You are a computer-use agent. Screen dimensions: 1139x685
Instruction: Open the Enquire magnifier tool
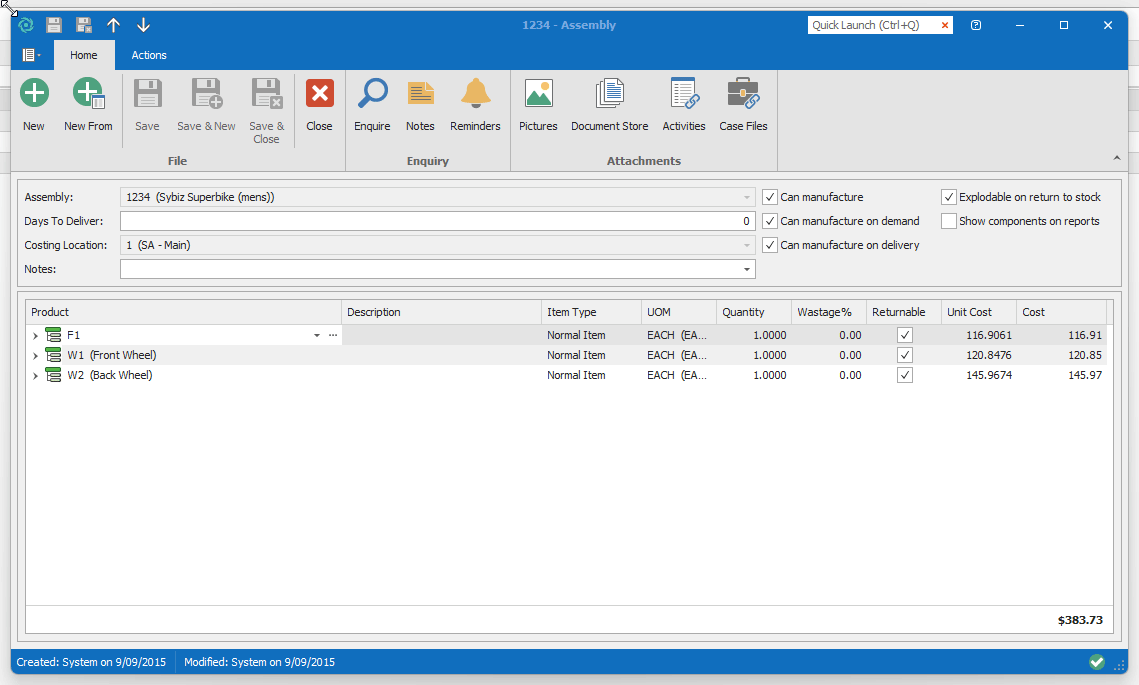372,95
